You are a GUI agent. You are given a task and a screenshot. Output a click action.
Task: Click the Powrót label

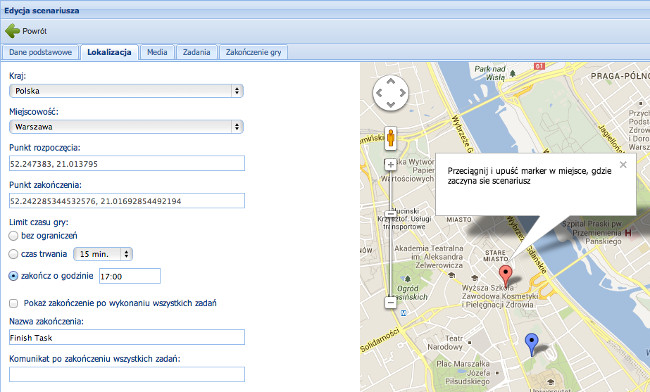click(34, 31)
